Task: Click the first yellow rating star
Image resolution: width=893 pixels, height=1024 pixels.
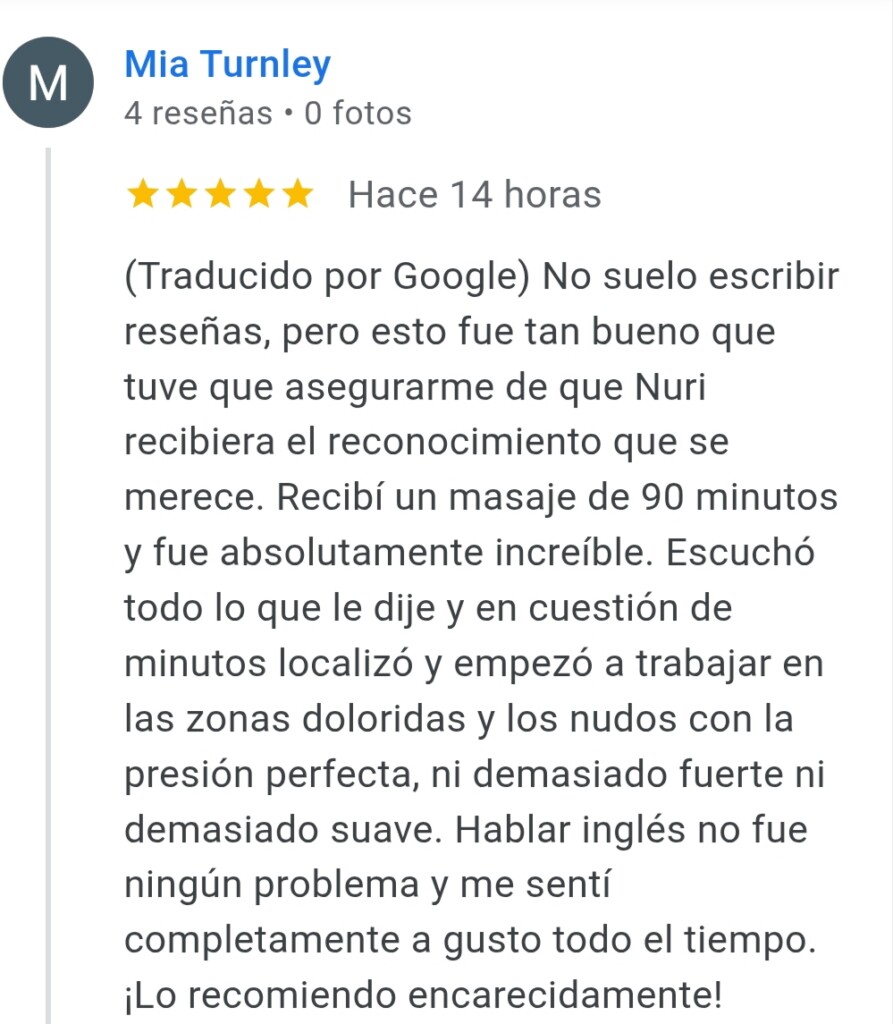Action: click(x=143, y=195)
